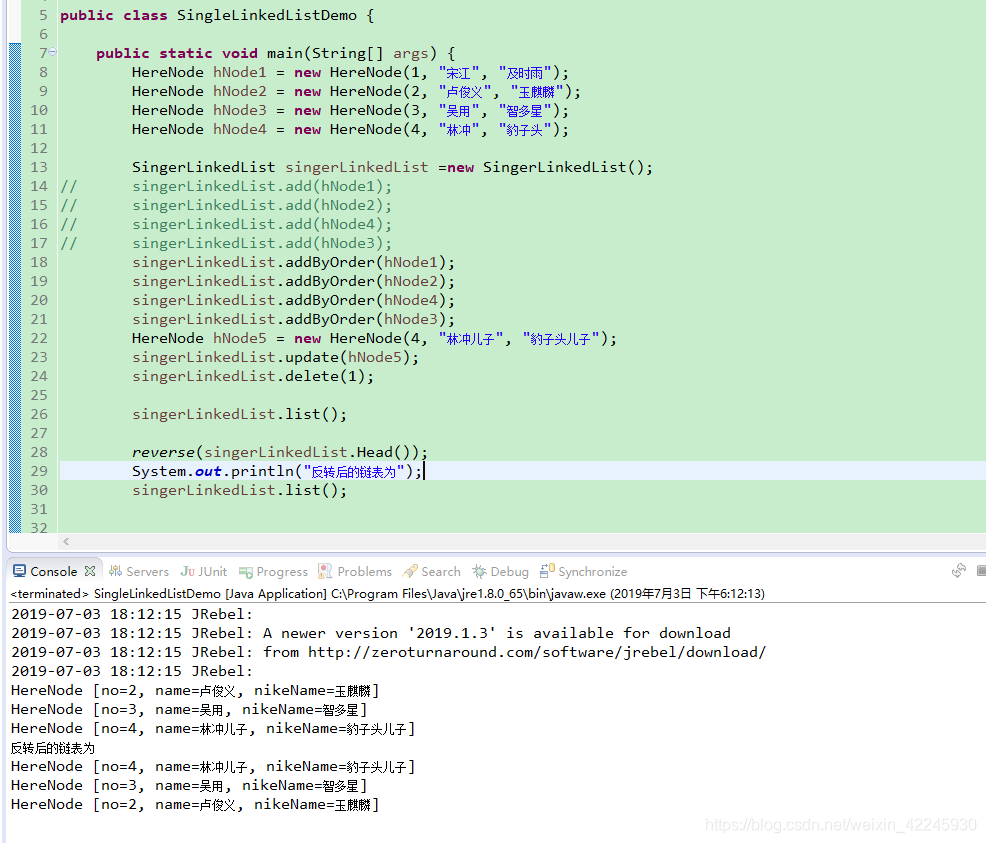Click the Servers tab icon
Image resolution: width=986 pixels, height=843 pixels.
click(115, 571)
